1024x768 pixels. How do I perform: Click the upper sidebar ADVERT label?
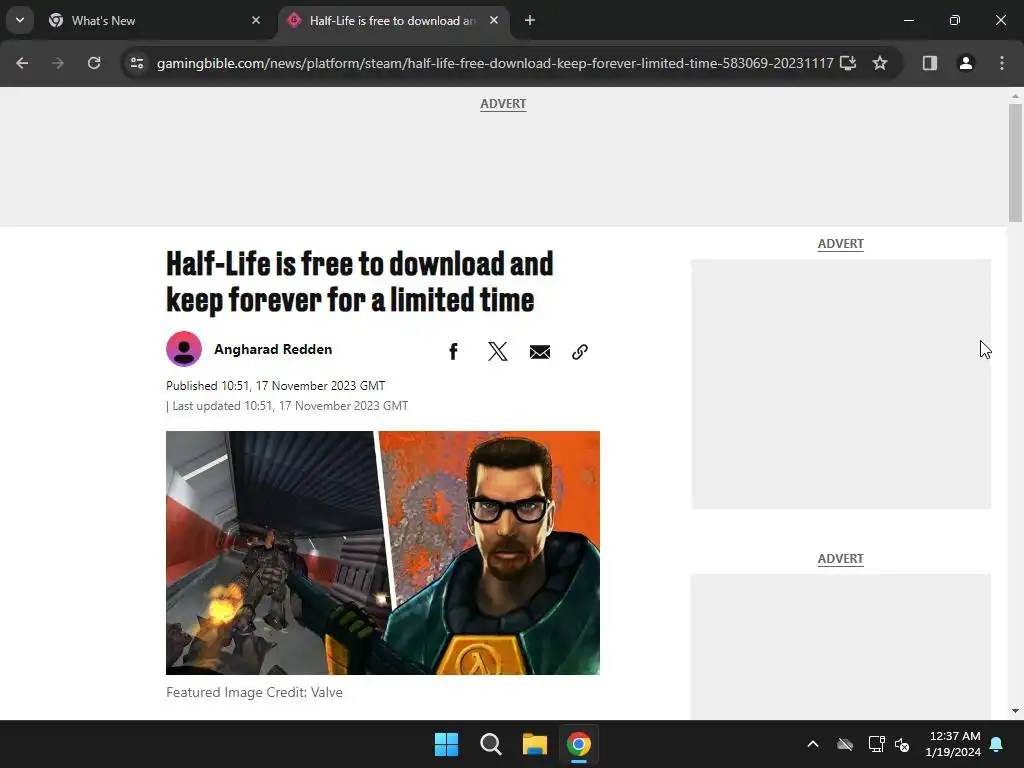[840, 244]
